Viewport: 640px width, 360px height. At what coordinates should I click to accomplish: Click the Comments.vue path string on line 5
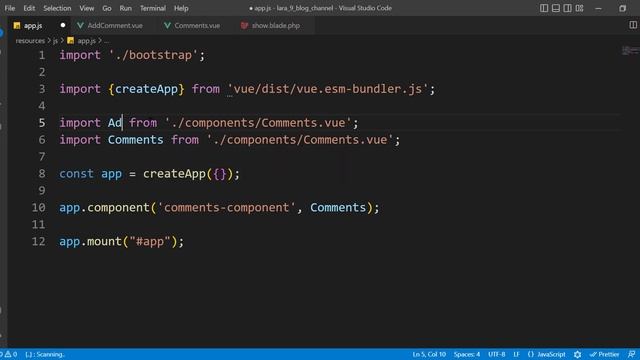[x=258, y=123]
